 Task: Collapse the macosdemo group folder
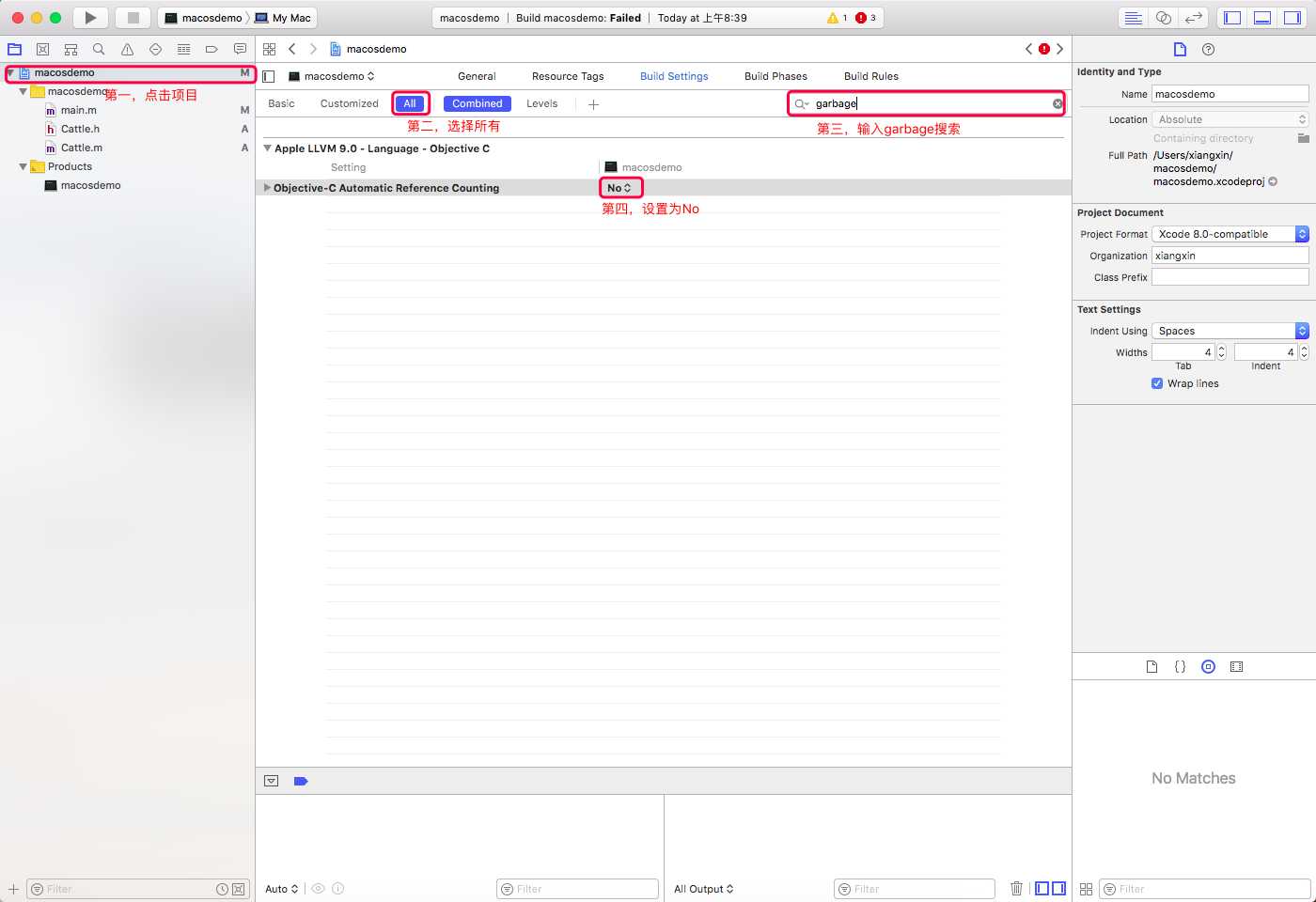[x=23, y=91]
